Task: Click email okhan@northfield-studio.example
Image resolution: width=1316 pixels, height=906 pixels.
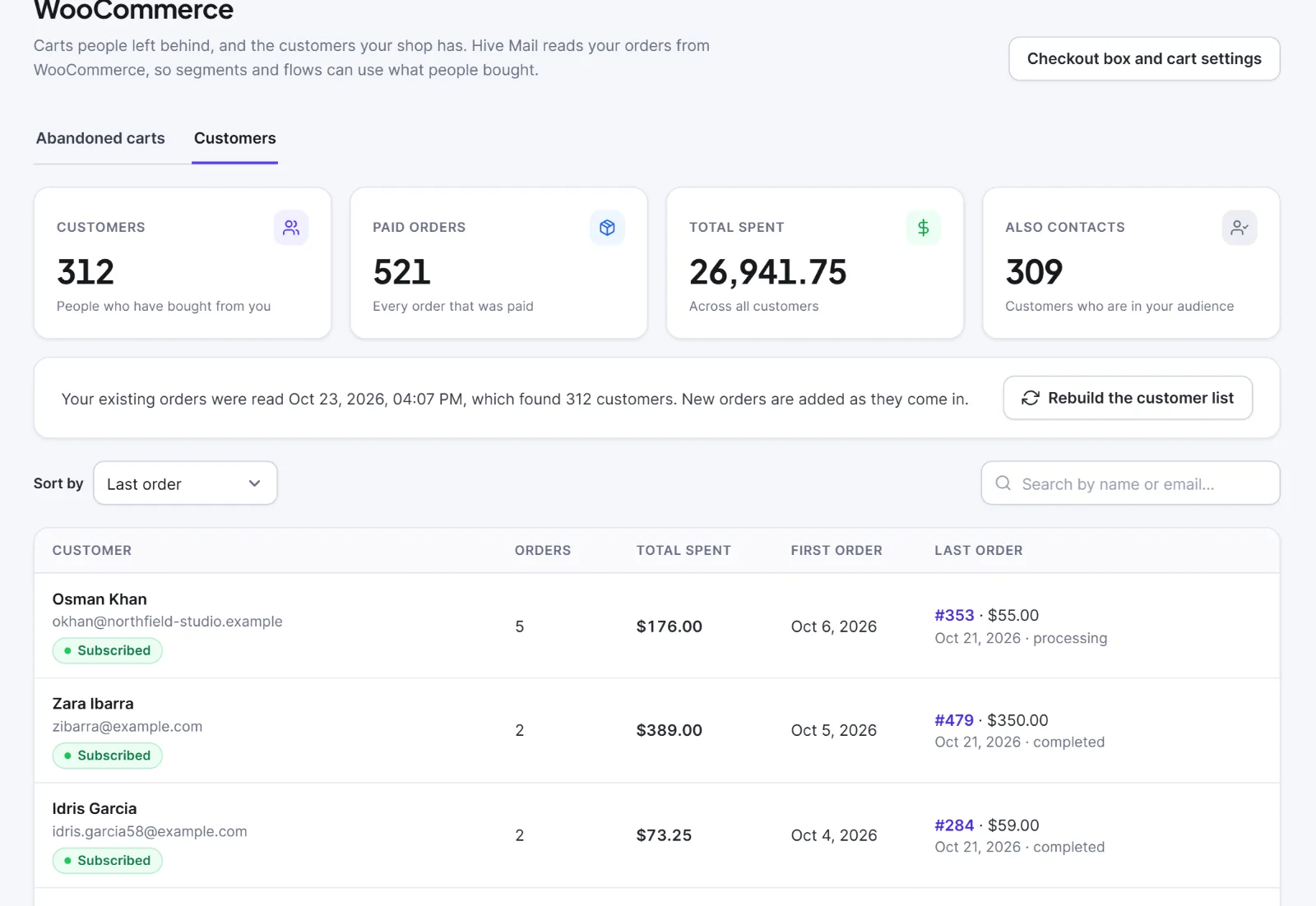Action: click(167, 622)
